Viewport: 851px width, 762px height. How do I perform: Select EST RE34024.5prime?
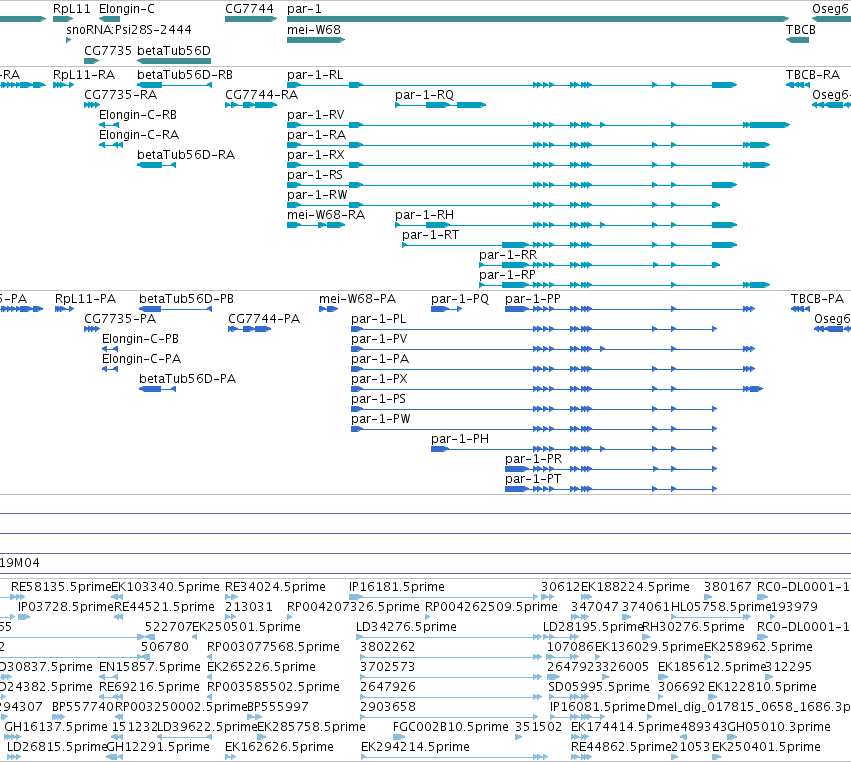coord(231,598)
